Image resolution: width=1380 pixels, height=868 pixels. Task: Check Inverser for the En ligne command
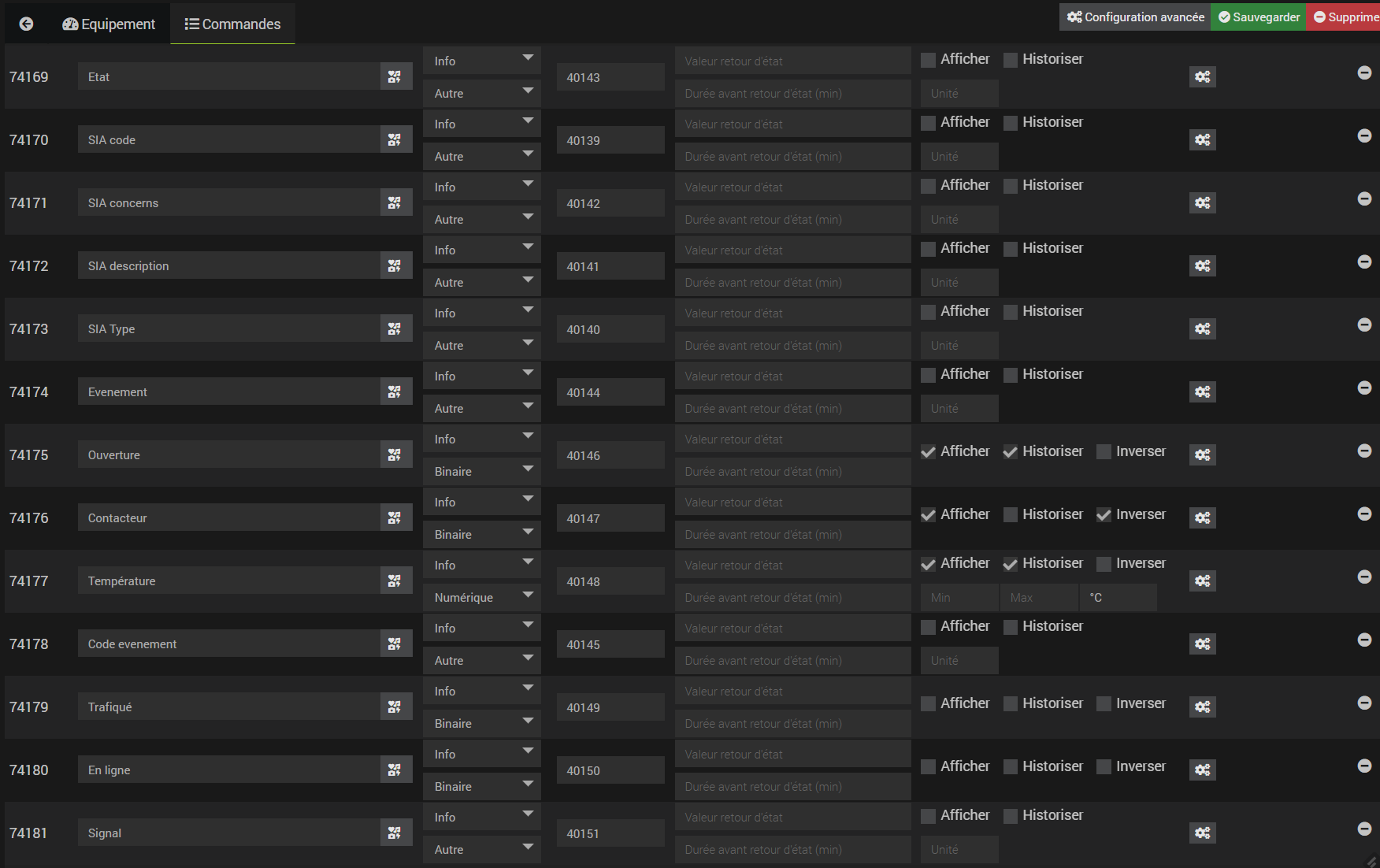(x=1104, y=767)
